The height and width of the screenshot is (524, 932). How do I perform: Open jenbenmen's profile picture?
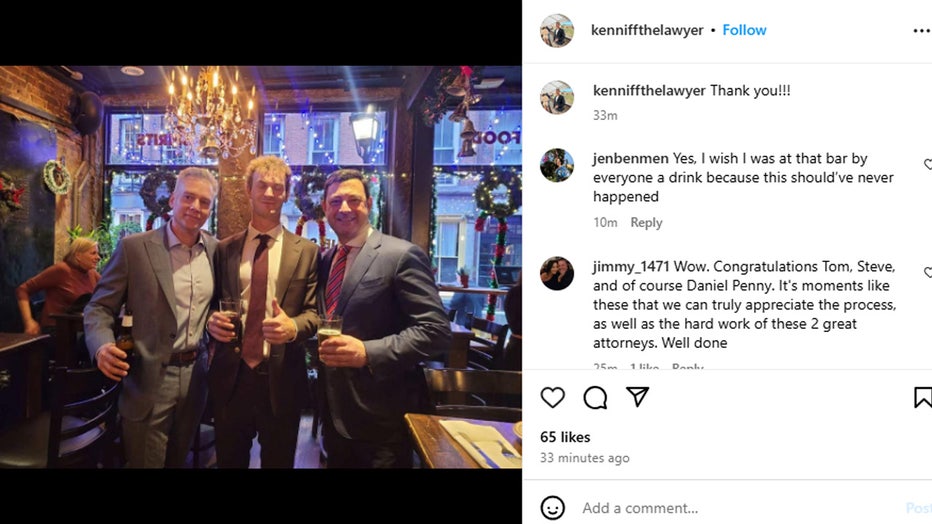point(557,165)
